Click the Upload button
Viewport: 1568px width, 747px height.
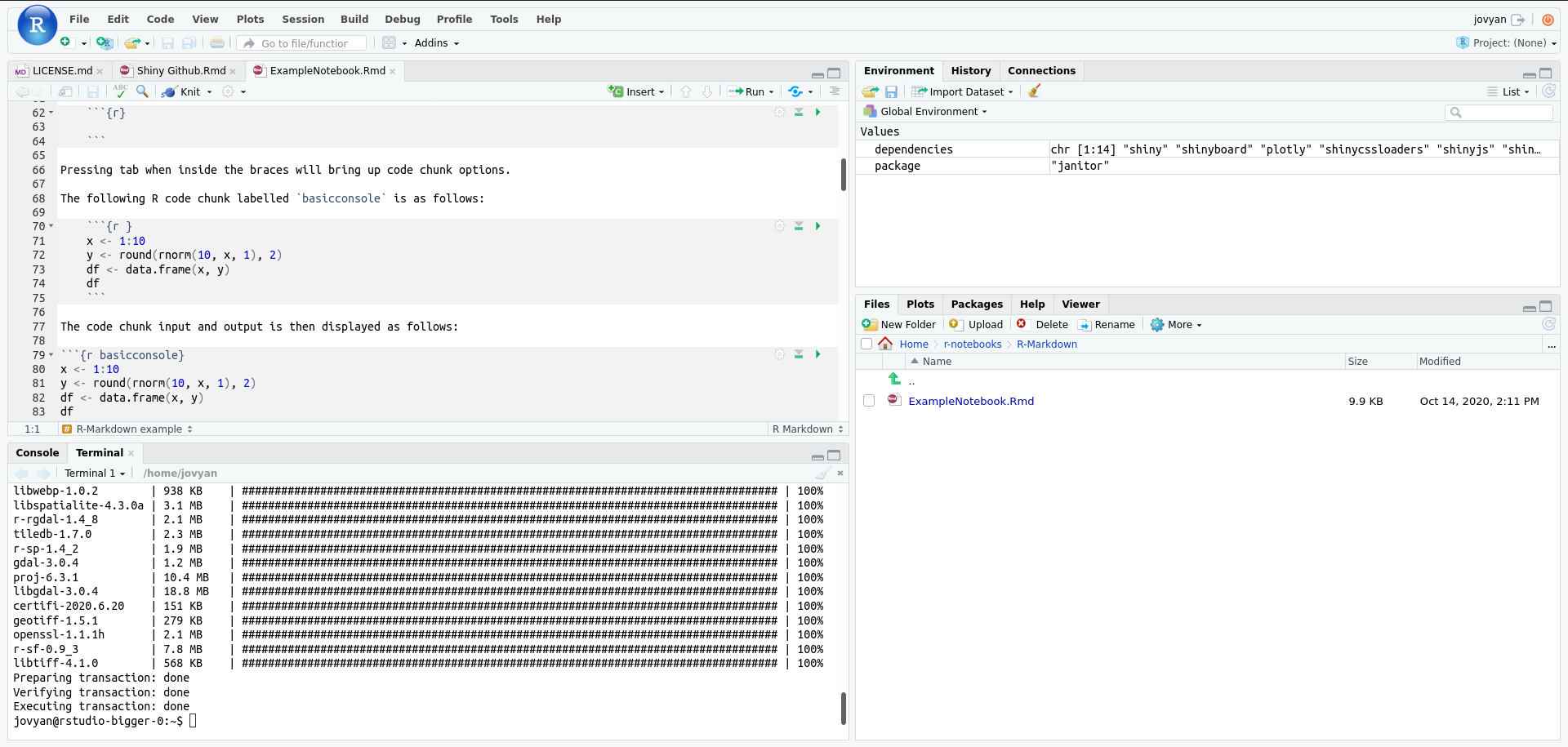[x=976, y=324]
